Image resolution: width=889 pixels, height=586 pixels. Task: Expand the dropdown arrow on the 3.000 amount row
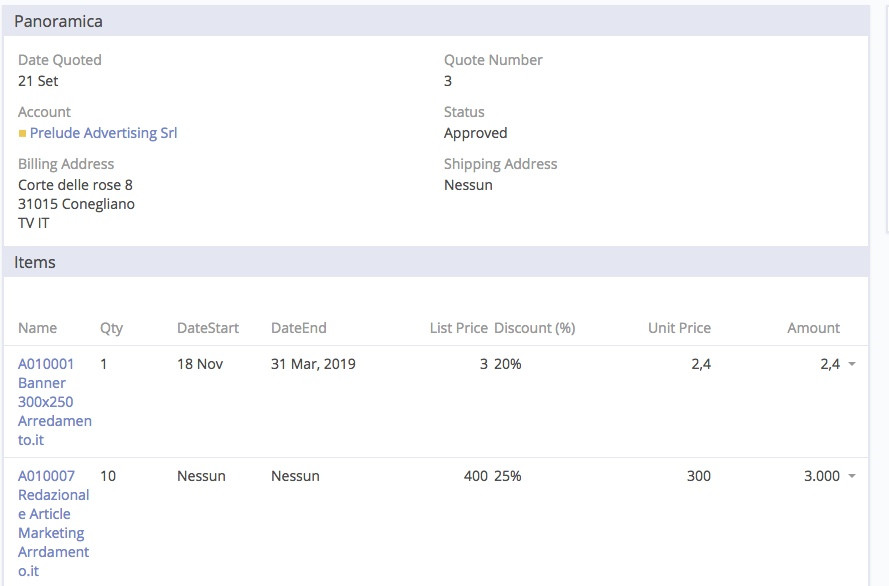tap(852, 476)
